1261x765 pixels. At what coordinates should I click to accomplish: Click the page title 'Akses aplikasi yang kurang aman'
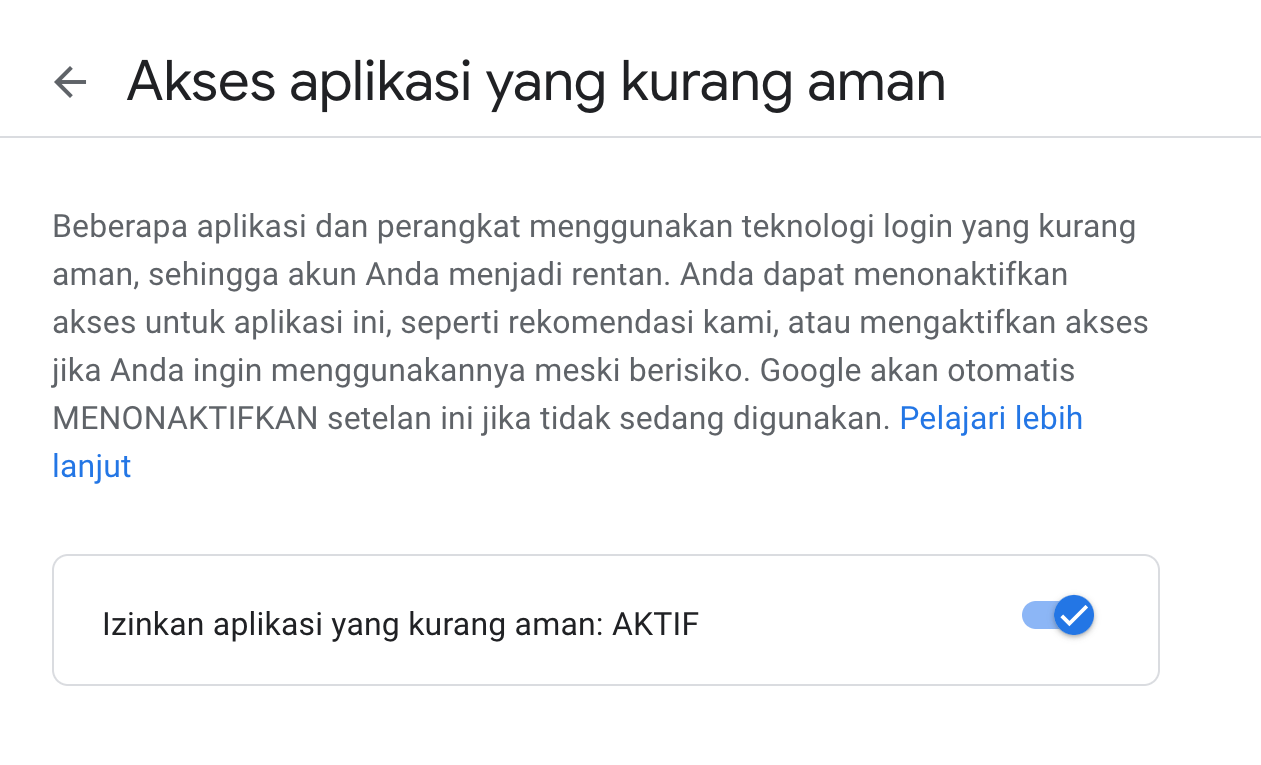click(x=535, y=82)
